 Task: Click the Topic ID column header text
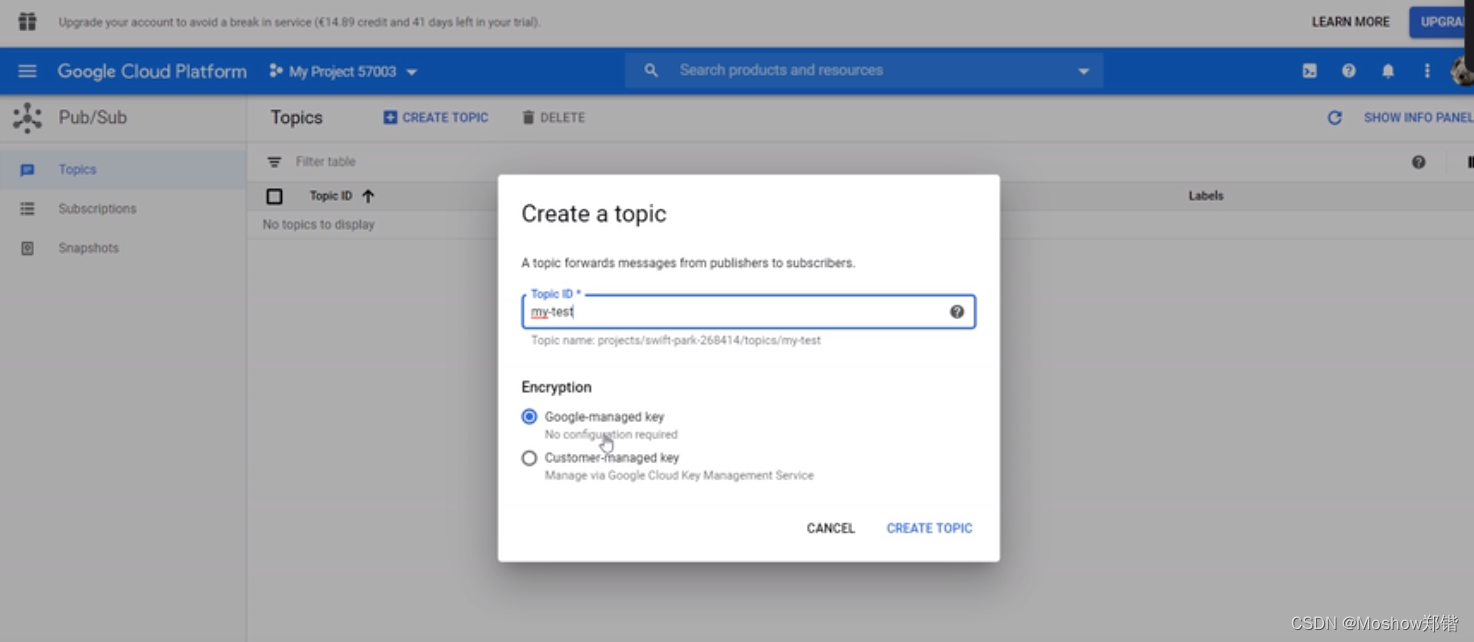click(x=330, y=196)
